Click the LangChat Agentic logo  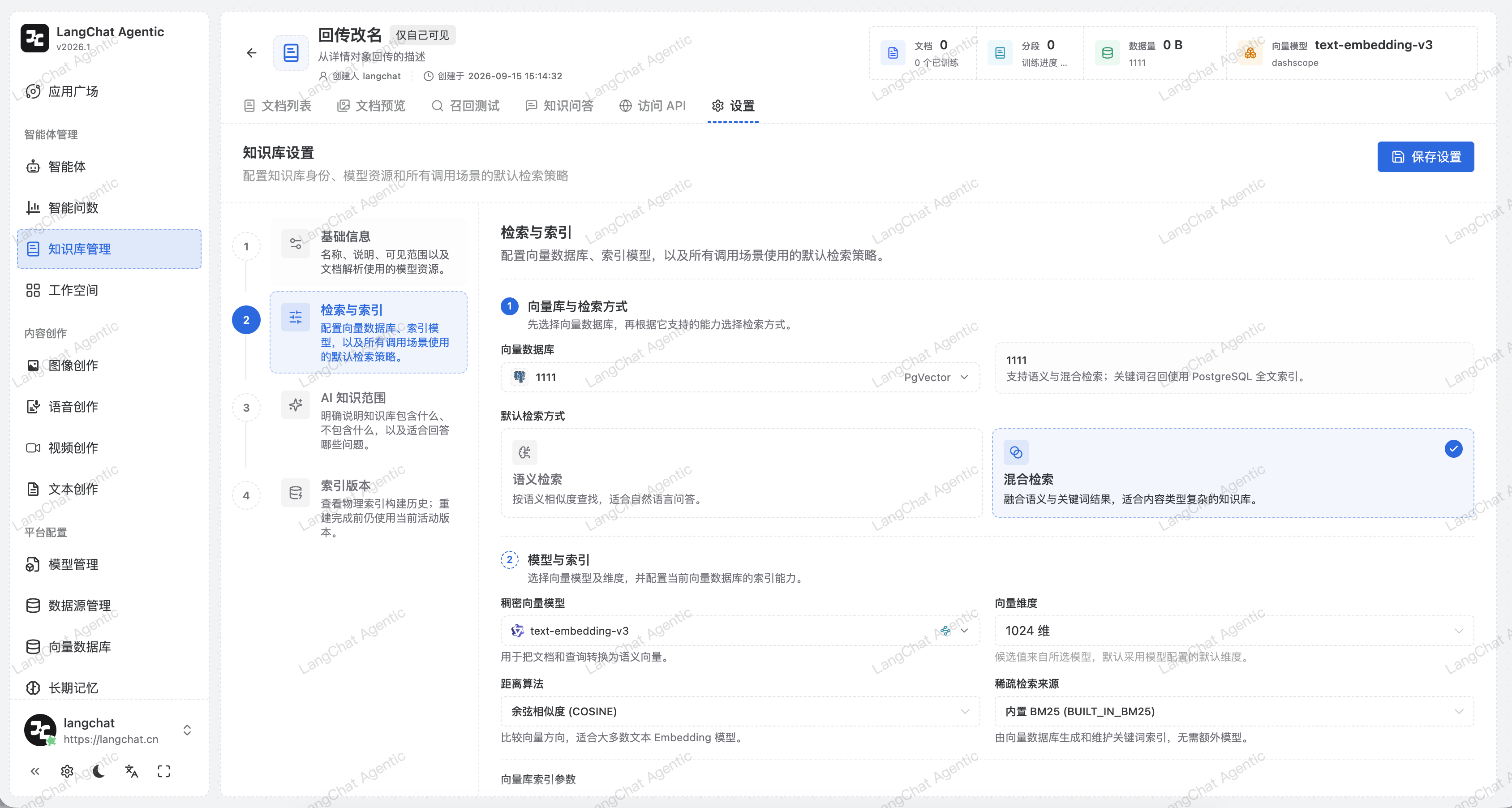tap(34, 38)
